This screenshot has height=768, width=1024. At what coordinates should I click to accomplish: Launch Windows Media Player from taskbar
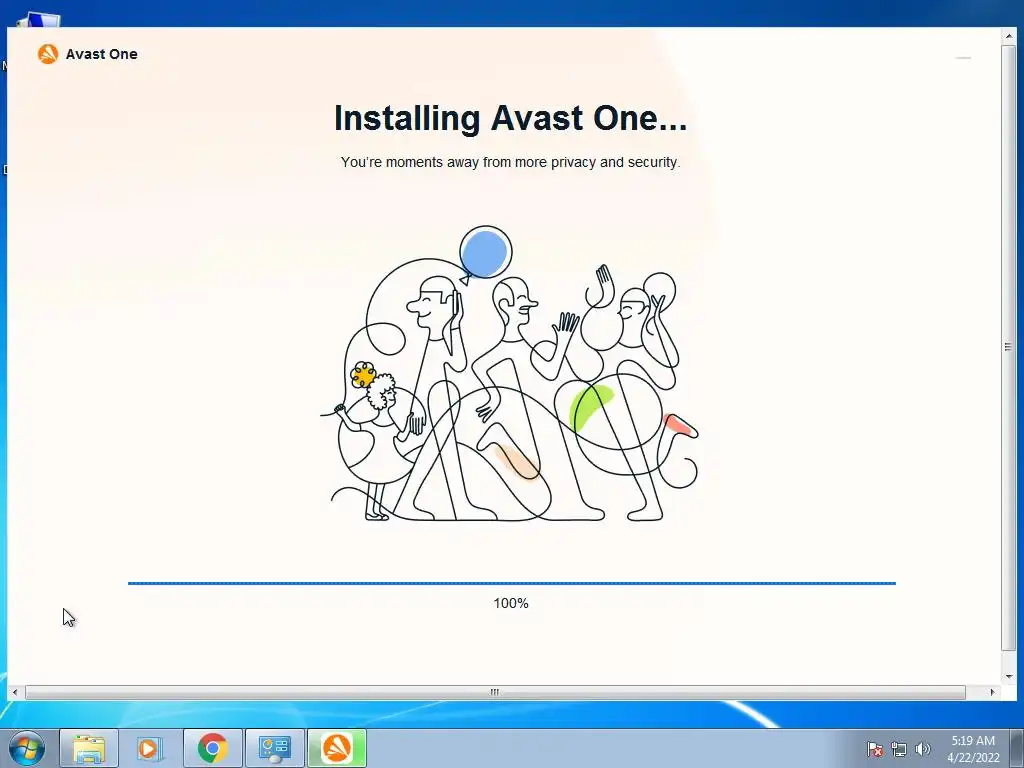tap(150, 748)
